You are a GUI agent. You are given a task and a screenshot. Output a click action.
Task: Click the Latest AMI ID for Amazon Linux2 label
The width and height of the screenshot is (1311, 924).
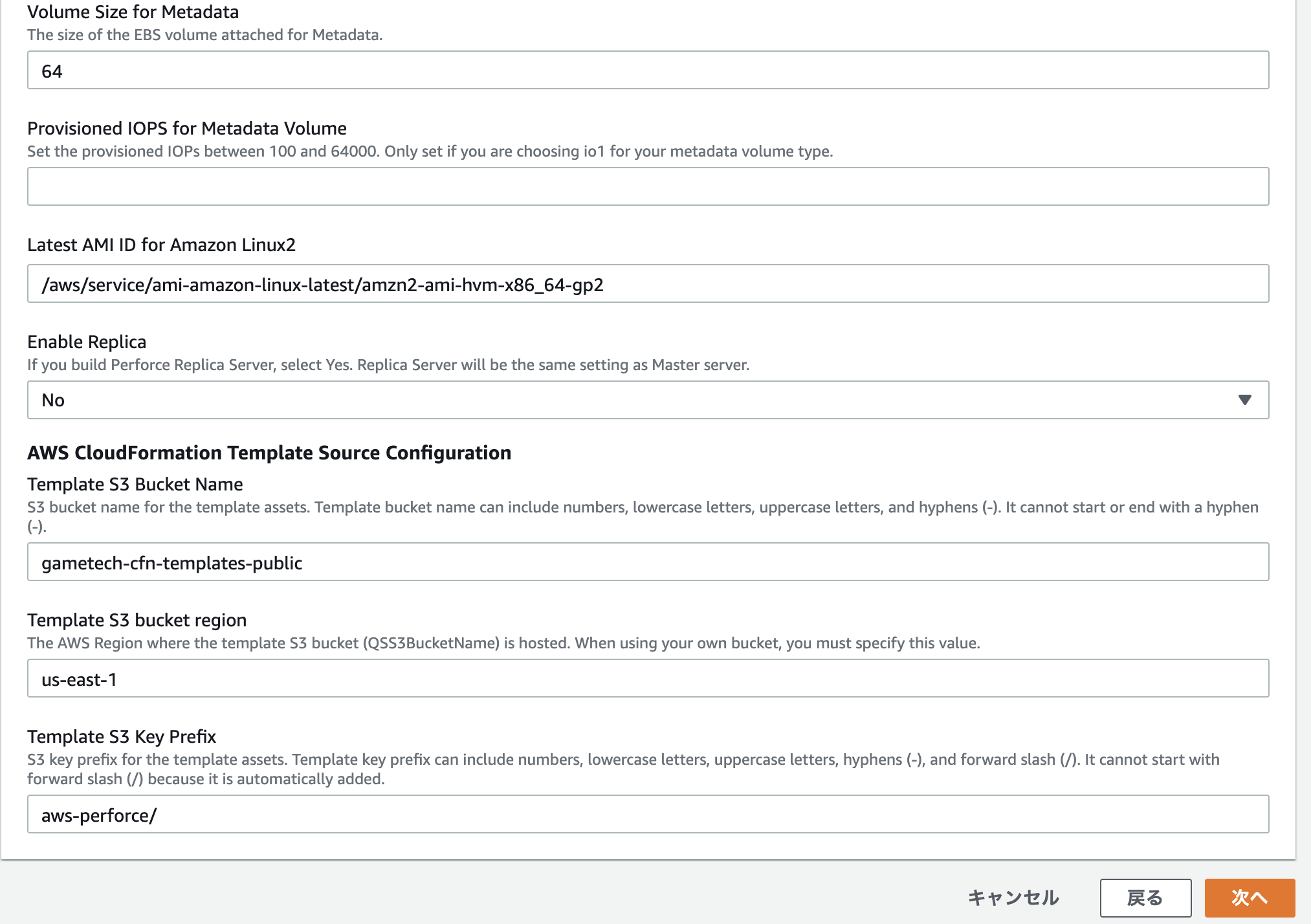(161, 245)
